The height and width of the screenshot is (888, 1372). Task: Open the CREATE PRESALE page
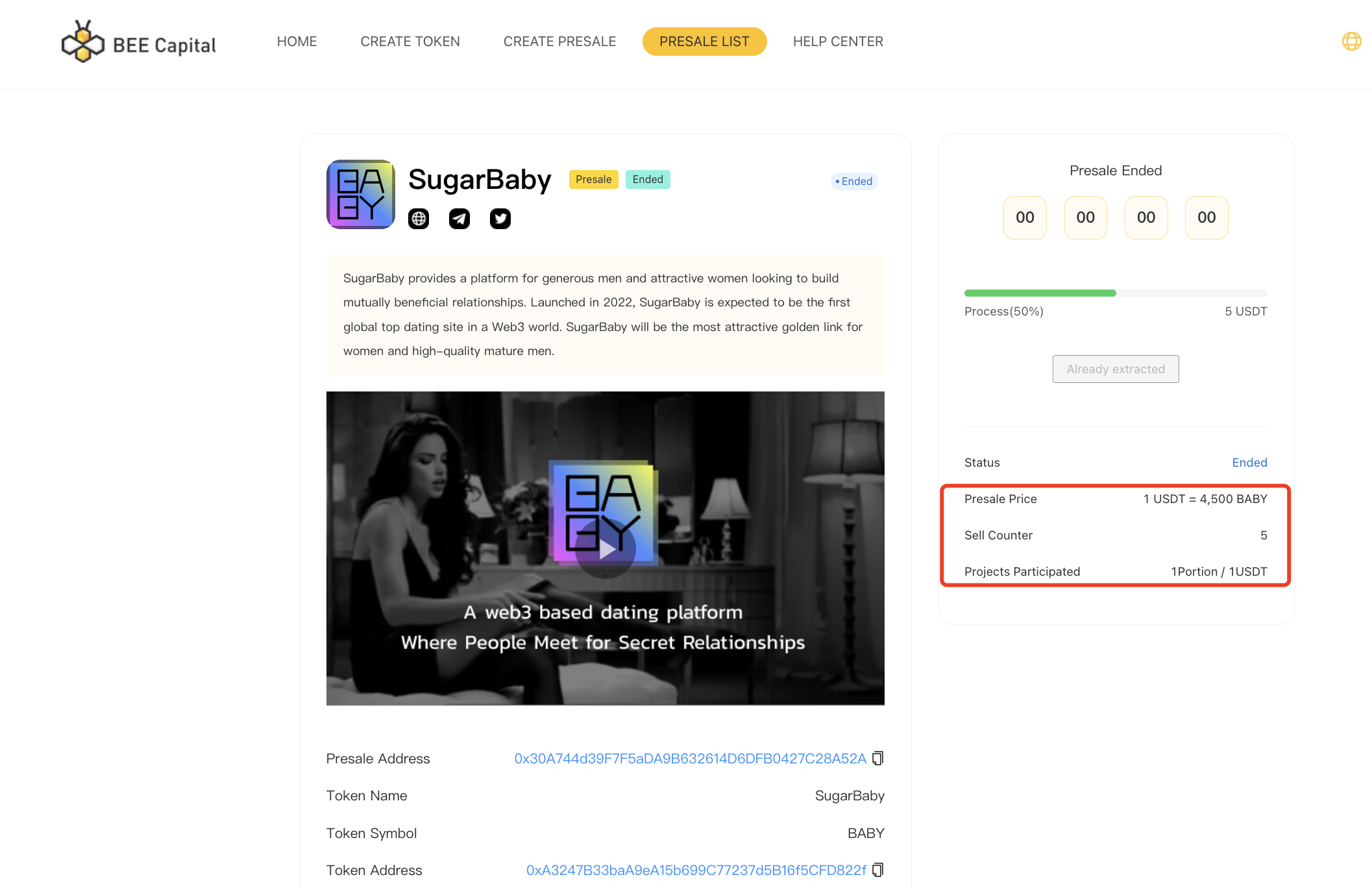[559, 42]
